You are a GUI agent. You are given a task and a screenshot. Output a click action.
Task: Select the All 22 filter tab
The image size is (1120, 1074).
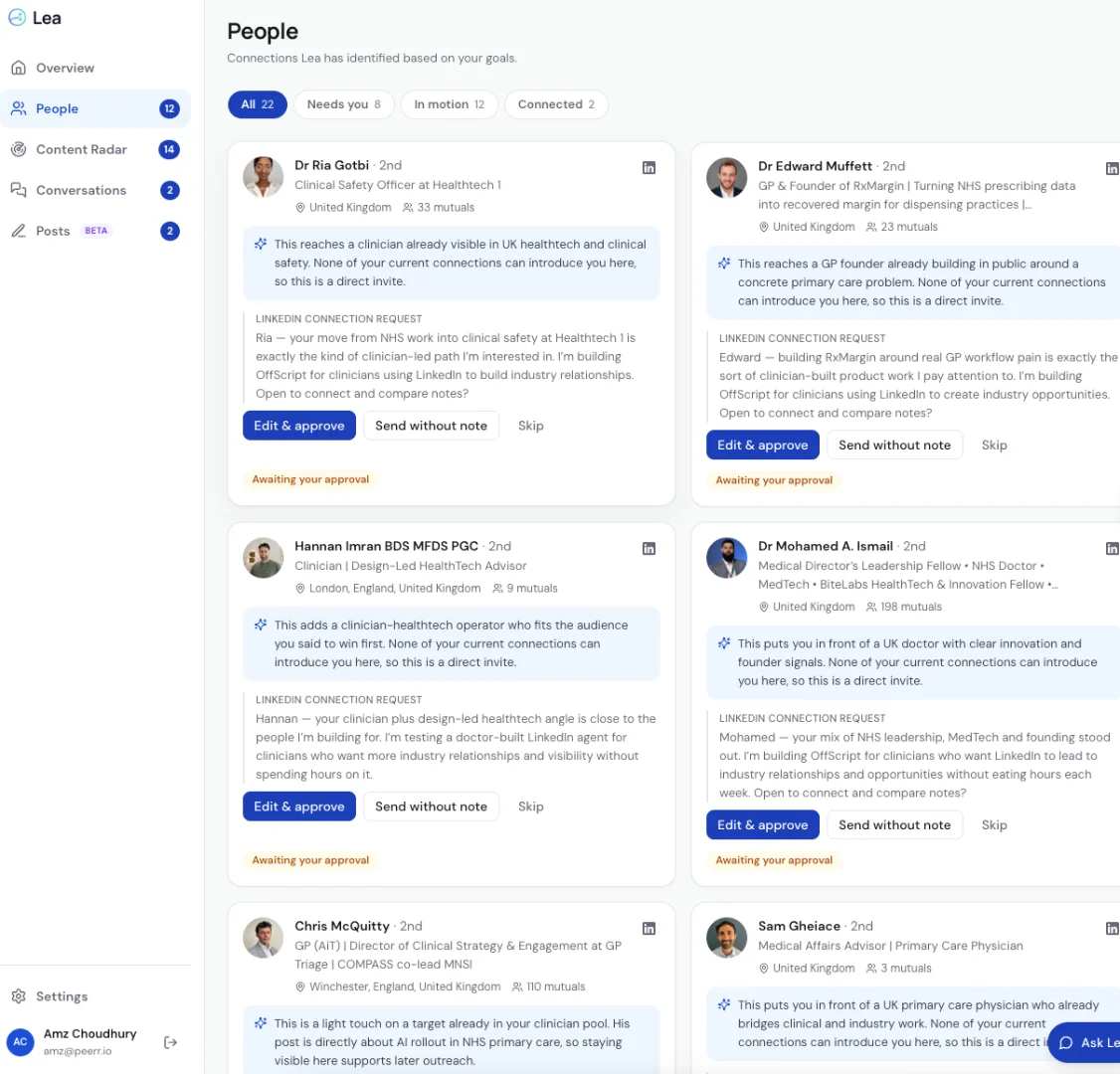pyautogui.click(x=258, y=104)
